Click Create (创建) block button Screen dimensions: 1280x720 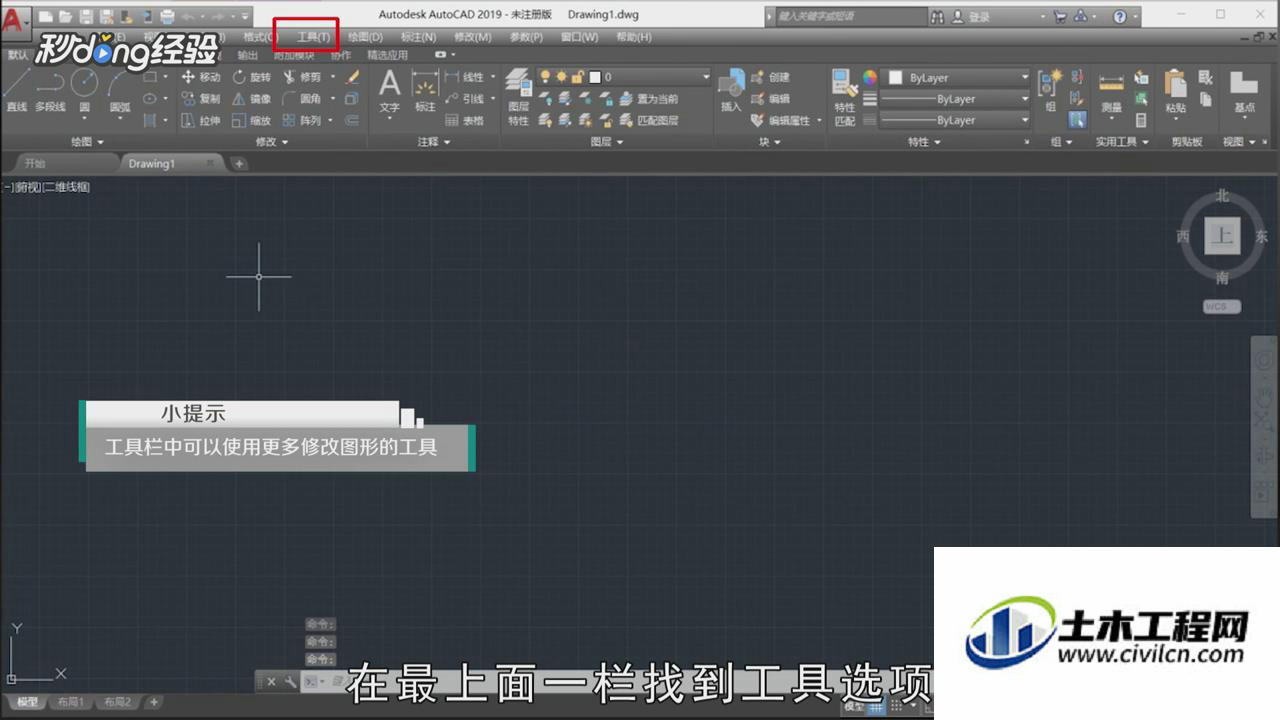pyautogui.click(x=771, y=77)
